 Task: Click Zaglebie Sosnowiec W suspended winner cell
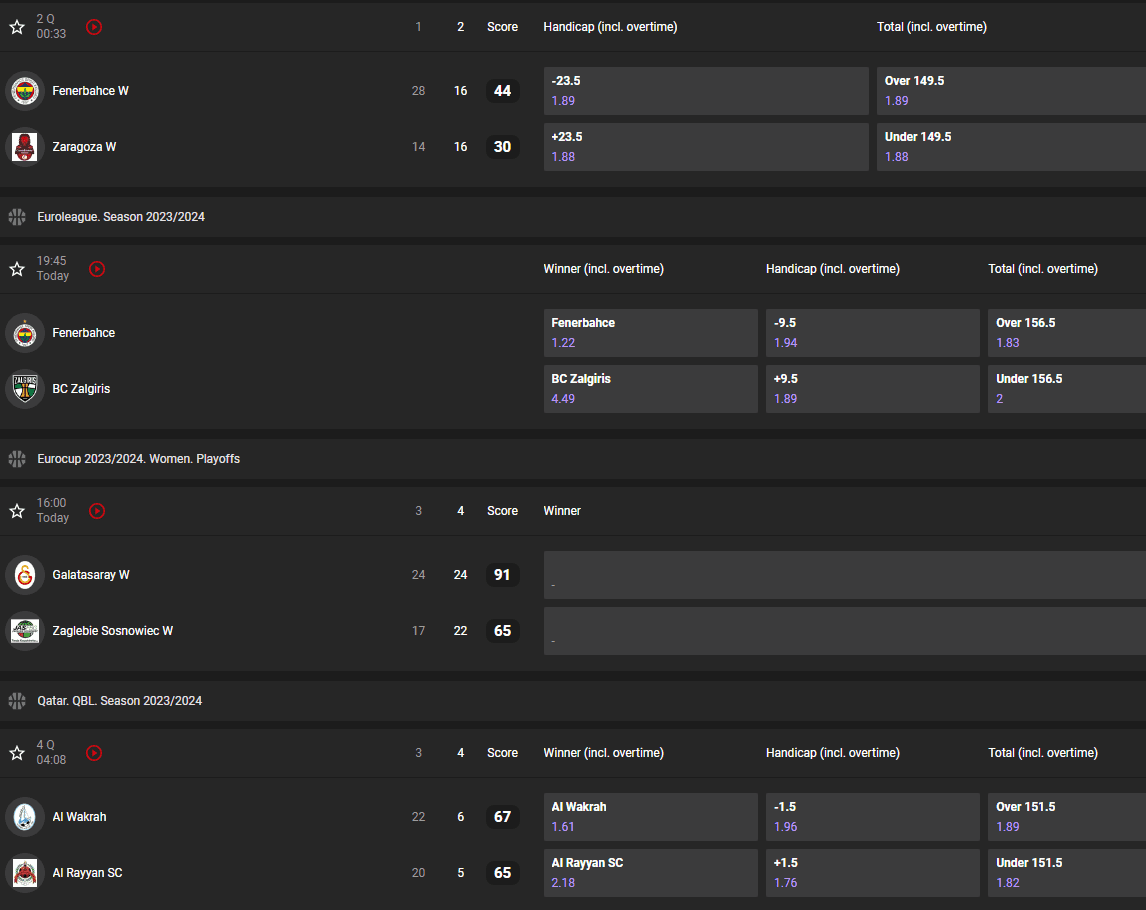point(845,631)
